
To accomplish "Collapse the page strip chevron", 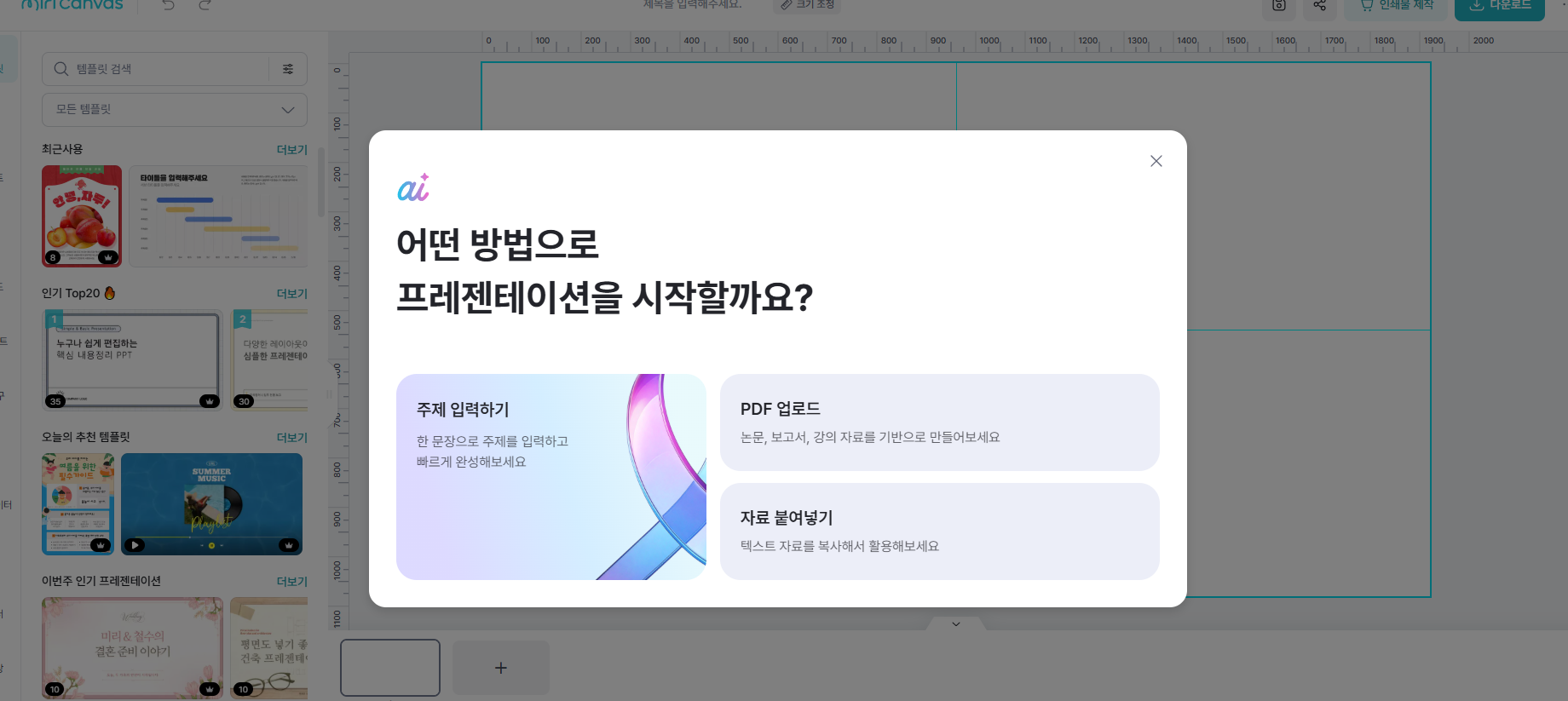I will click(956, 624).
